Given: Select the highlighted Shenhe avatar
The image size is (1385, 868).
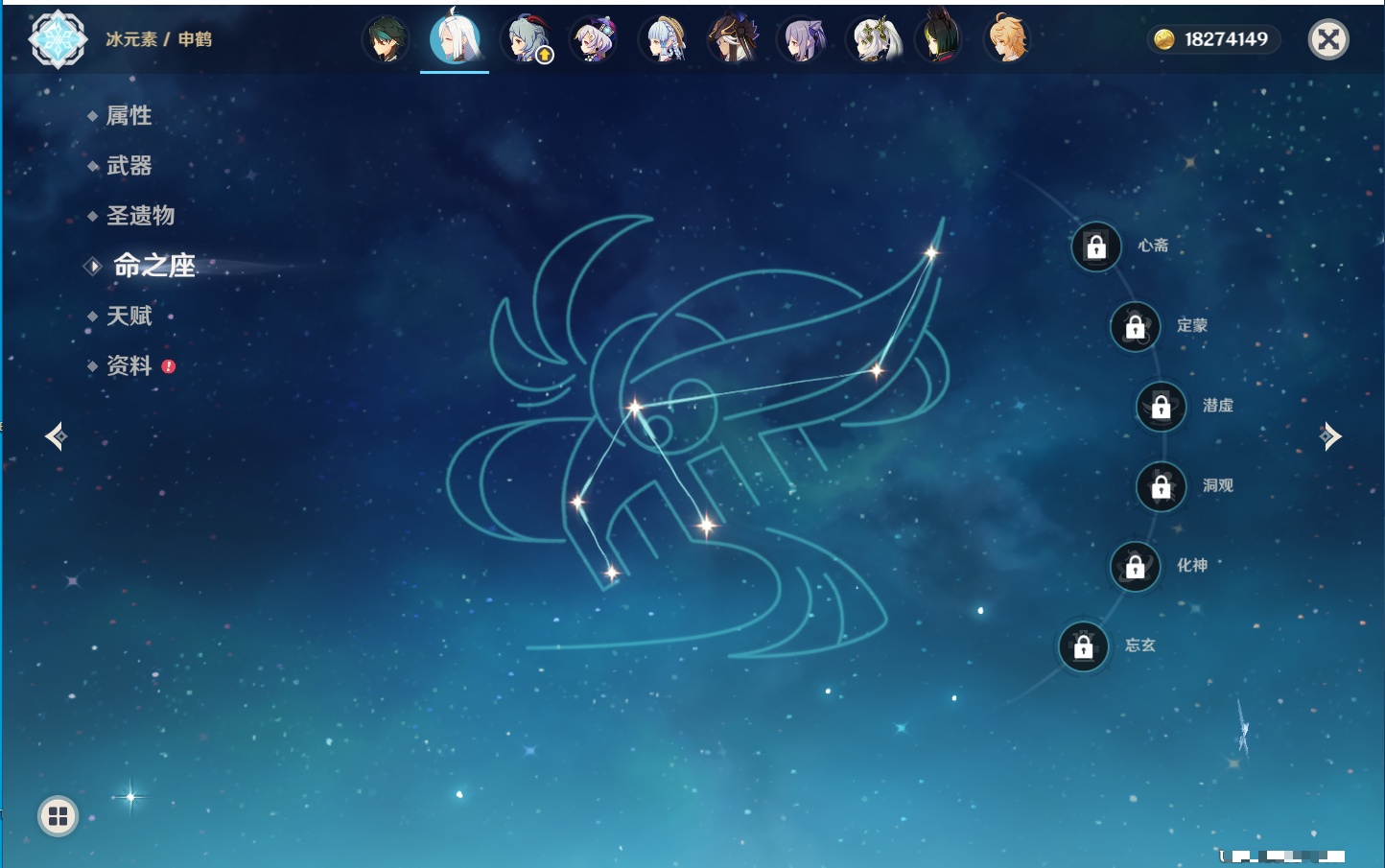Looking at the screenshot, I should coord(455,38).
